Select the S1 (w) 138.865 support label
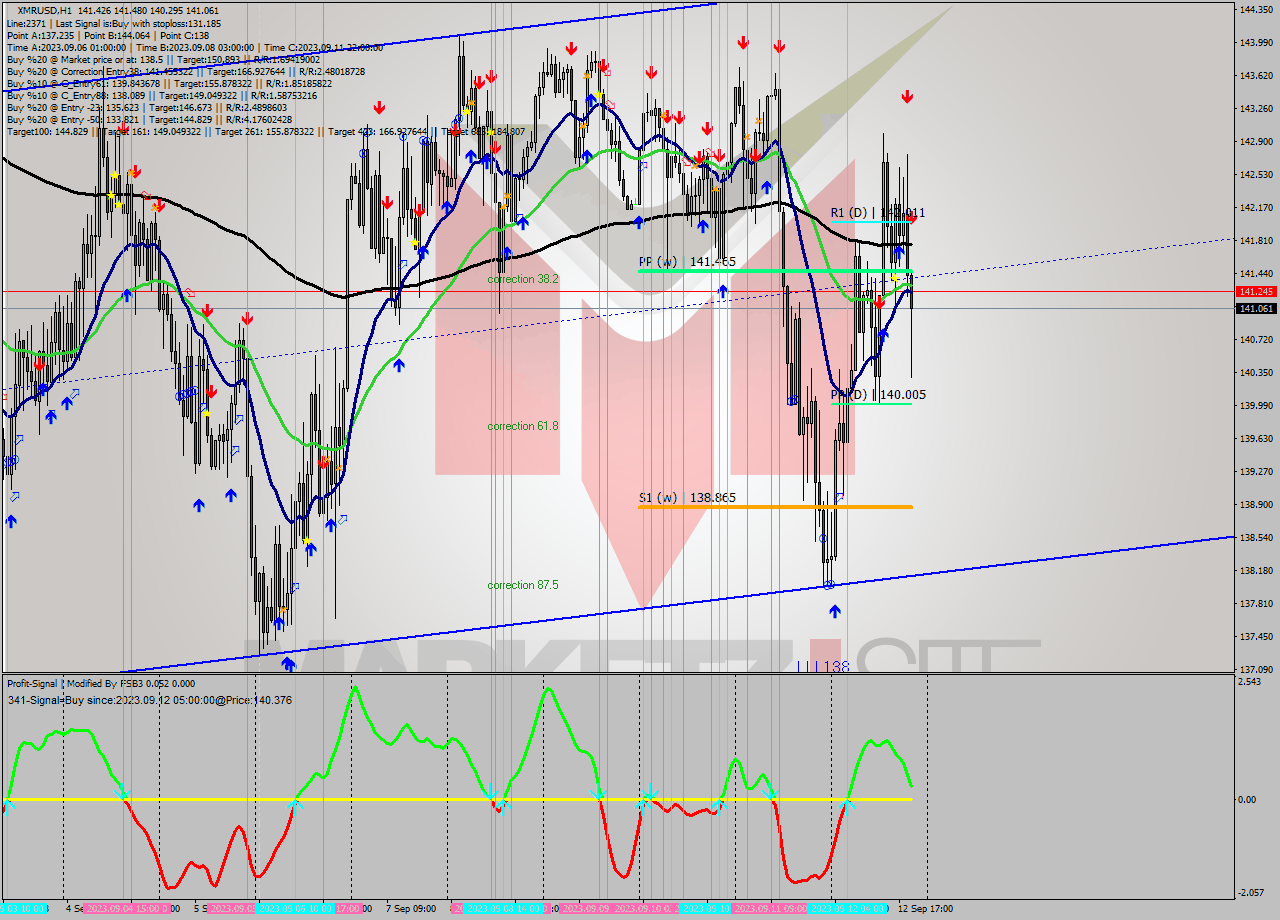This screenshot has width=1280, height=920. click(688, 497)
